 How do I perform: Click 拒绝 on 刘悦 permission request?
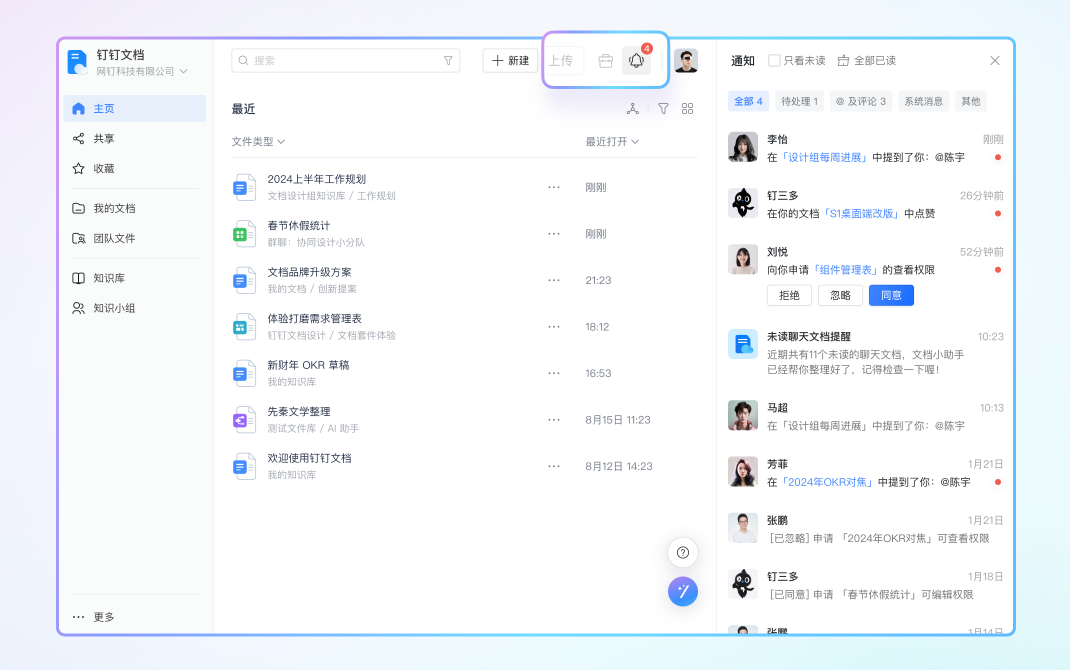coord(790,295)
